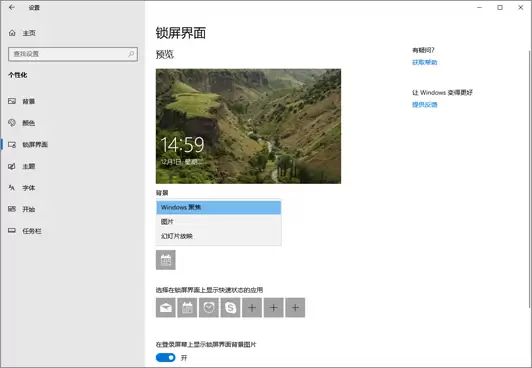Click the Alarms clock quick status tile

pyautogui.click(x=209, y=308)
